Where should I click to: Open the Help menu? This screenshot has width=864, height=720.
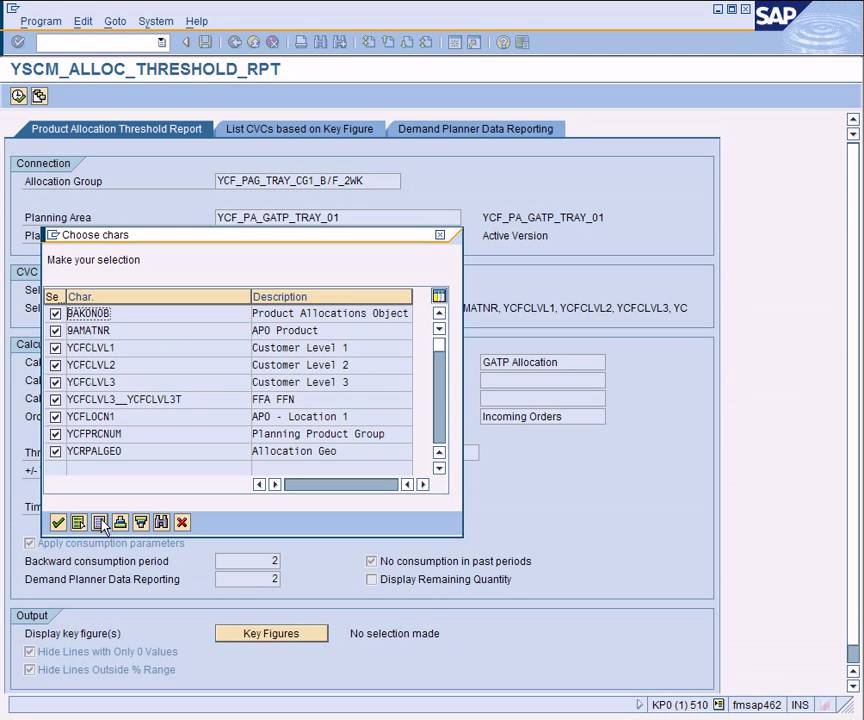tap(196, 21)
